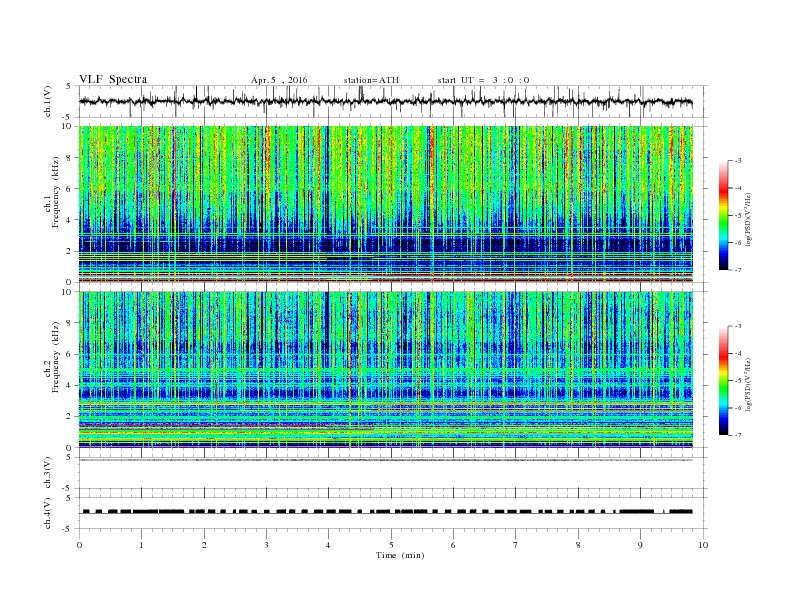Click the "start UT = 3 :0 :0" text
The image size is (792, 612).
click(x=483, y=80)
